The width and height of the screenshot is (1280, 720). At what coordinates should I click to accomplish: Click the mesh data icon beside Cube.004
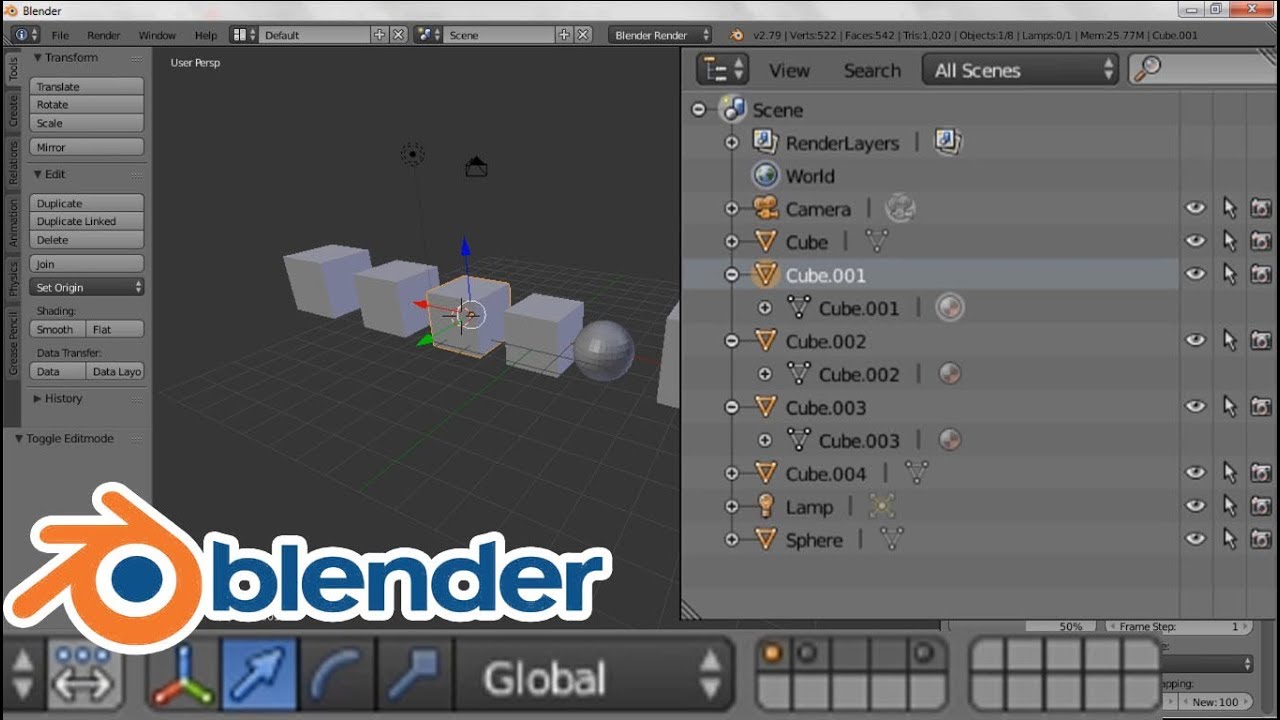point(916,473)
